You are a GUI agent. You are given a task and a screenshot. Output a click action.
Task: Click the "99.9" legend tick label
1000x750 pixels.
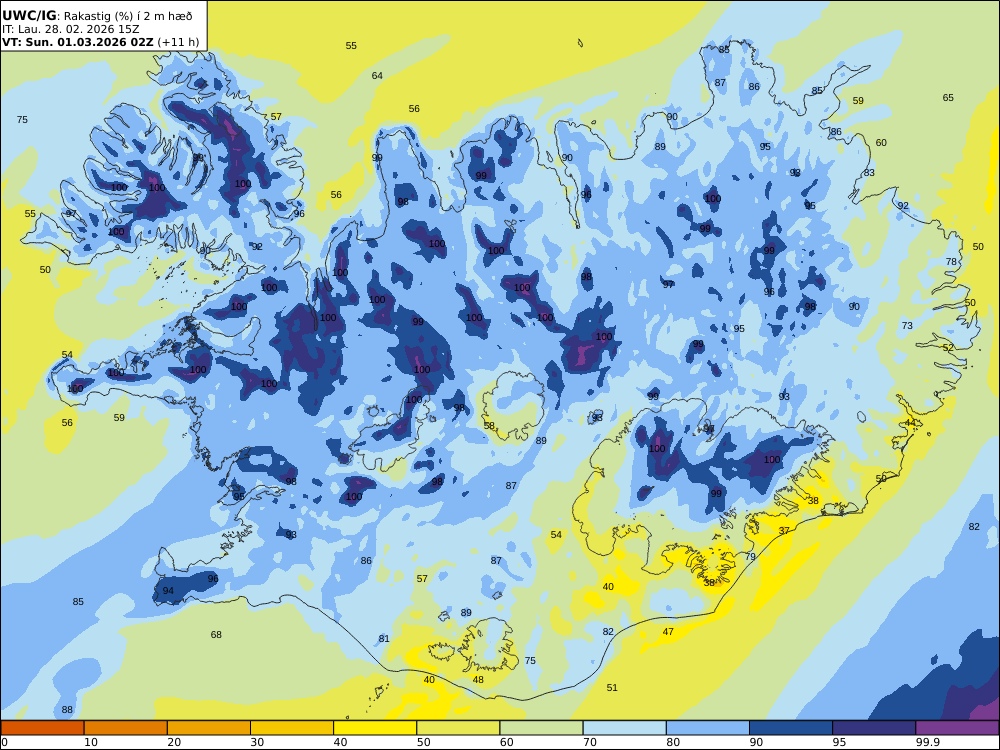pos(927,742)
